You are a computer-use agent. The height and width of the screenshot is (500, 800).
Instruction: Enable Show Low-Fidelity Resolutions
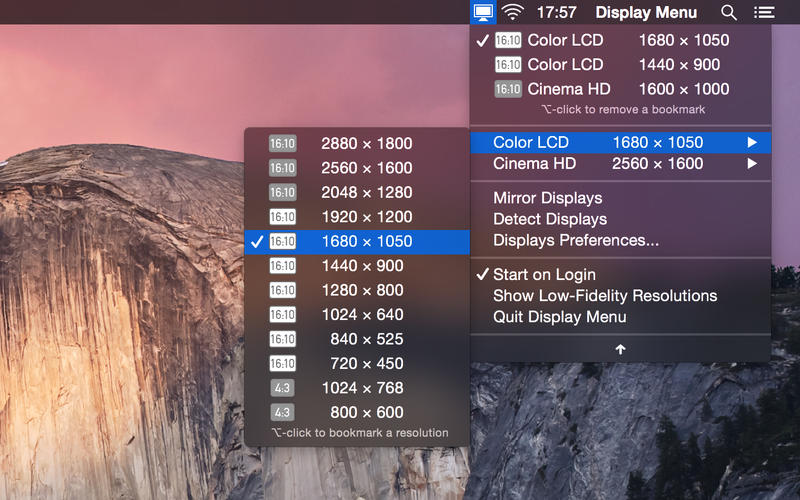coord(604,296)
